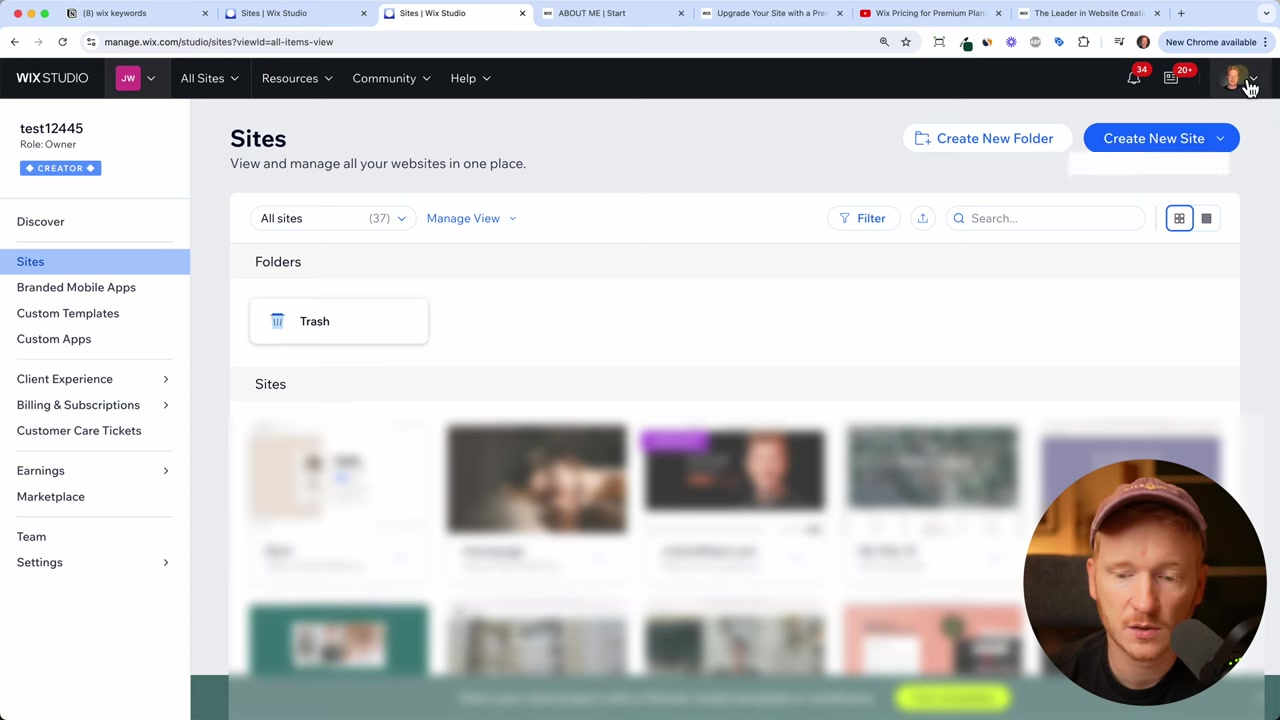Click the Wix Studio logo

coord(52,78)
